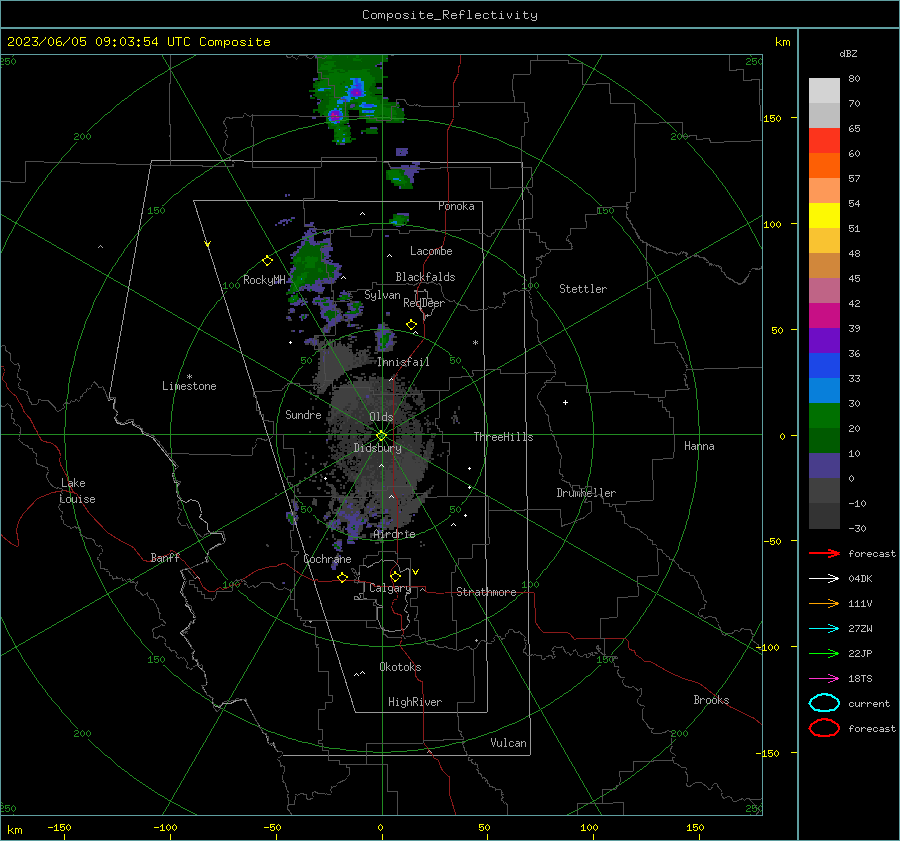Click the 'Cochrane' city label
This screenshot has width=900, height=841.
tap(327, 559)
